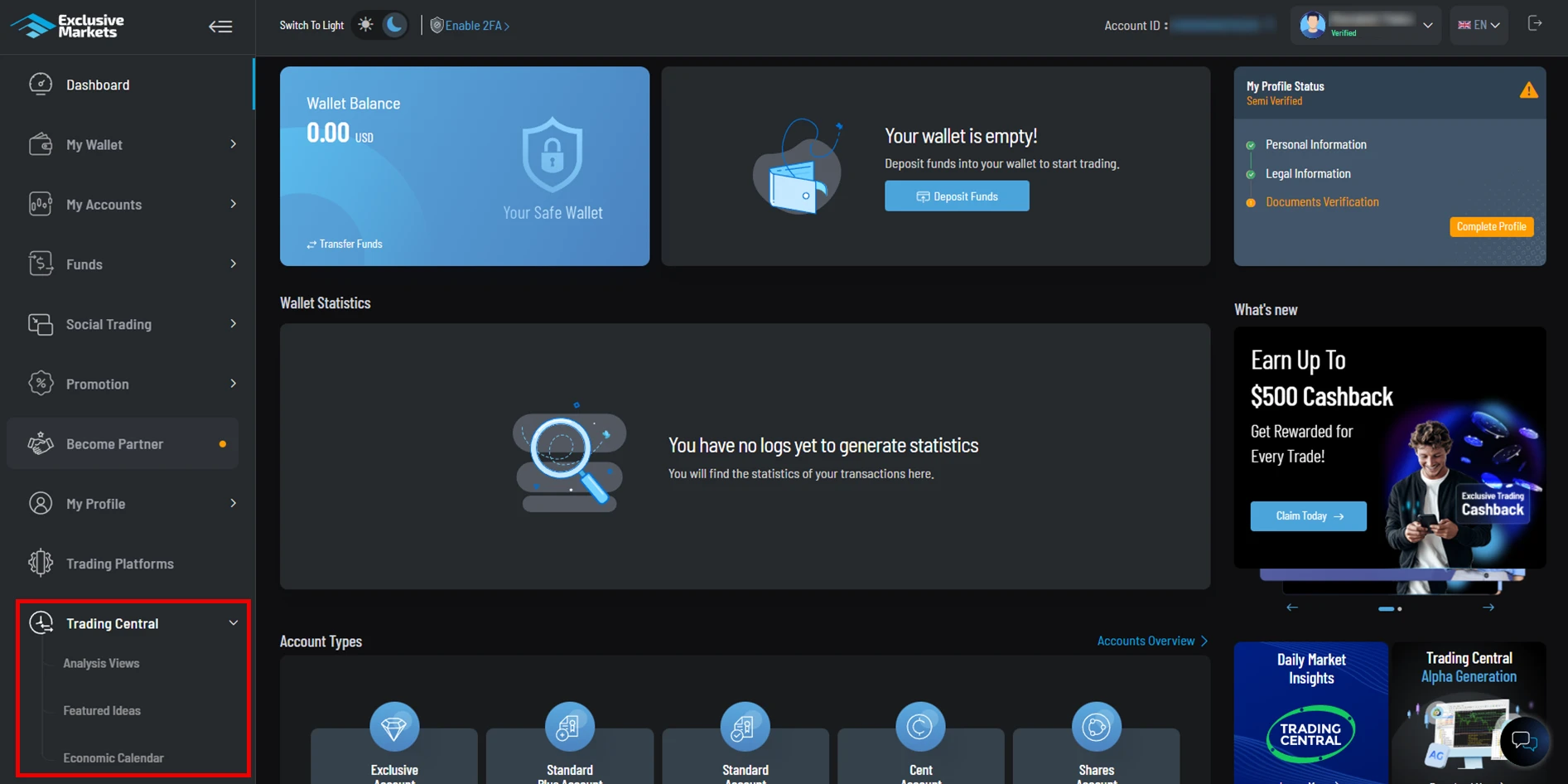Open Trading Platforms from sidebar

[x=120, y=564]
